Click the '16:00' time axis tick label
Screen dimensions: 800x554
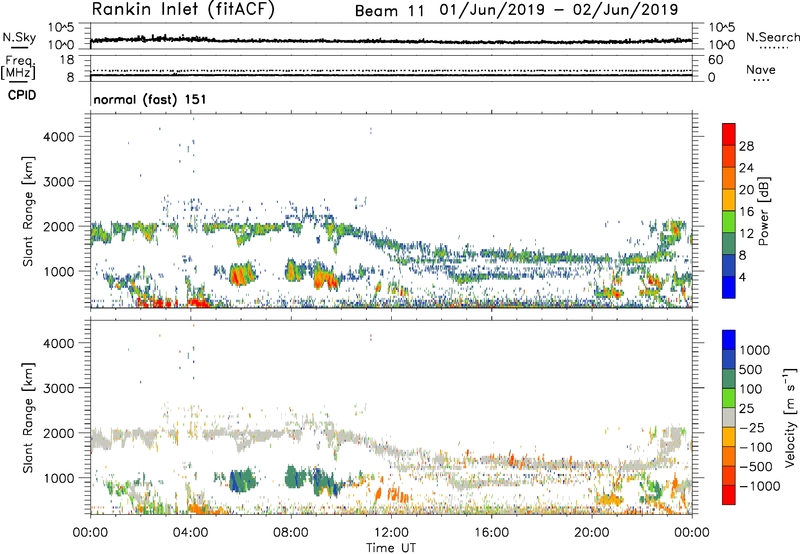coord(491,533)
